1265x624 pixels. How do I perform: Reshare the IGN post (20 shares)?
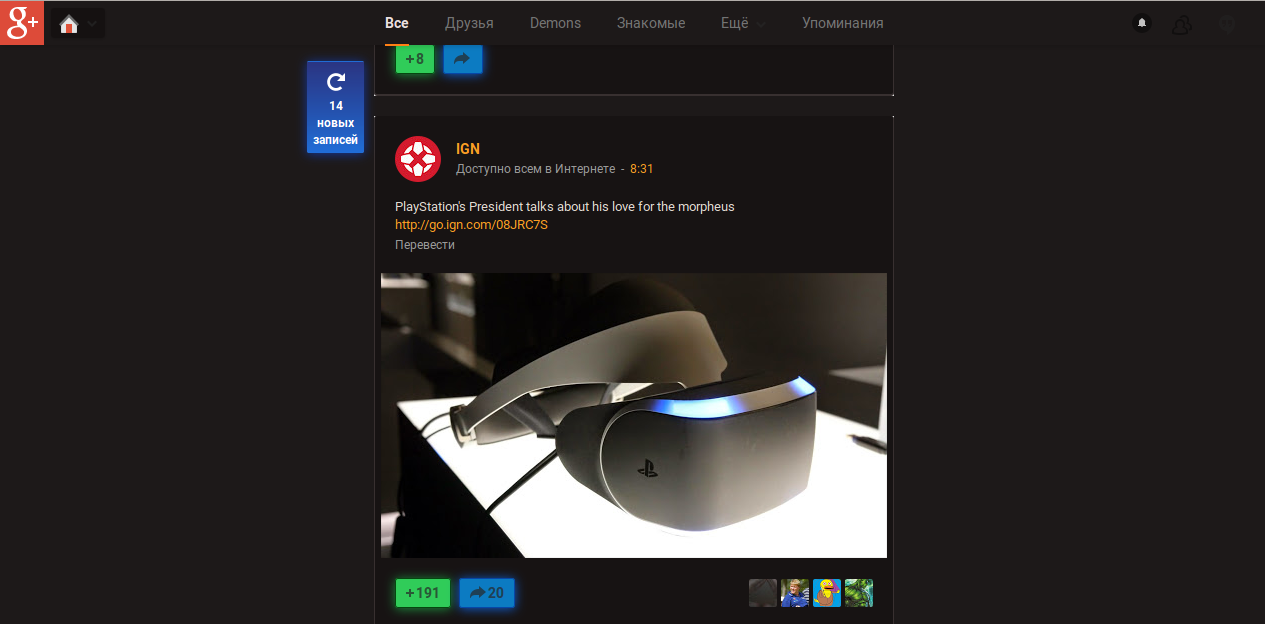487,593
